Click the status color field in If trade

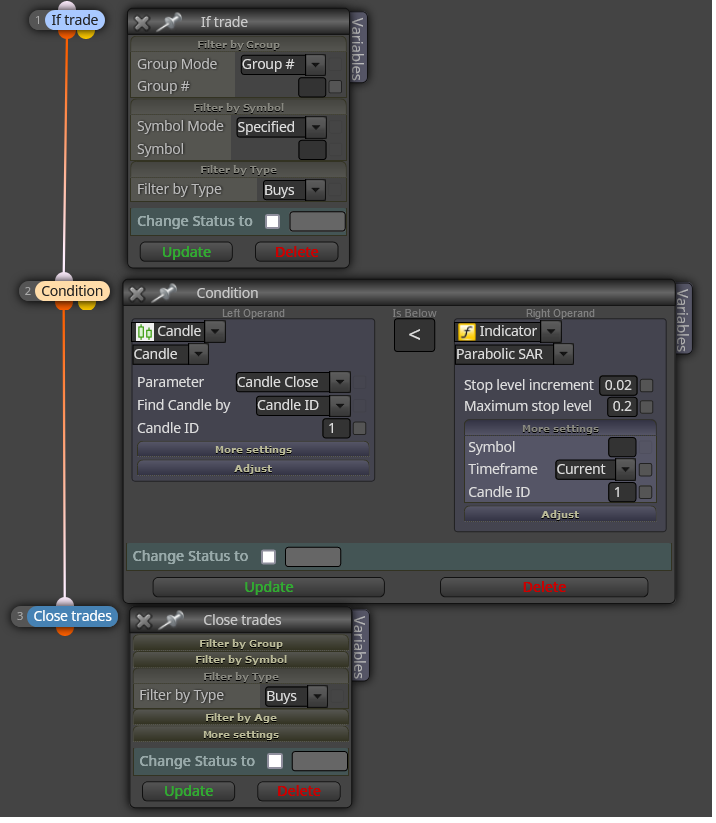pos(319,223)
